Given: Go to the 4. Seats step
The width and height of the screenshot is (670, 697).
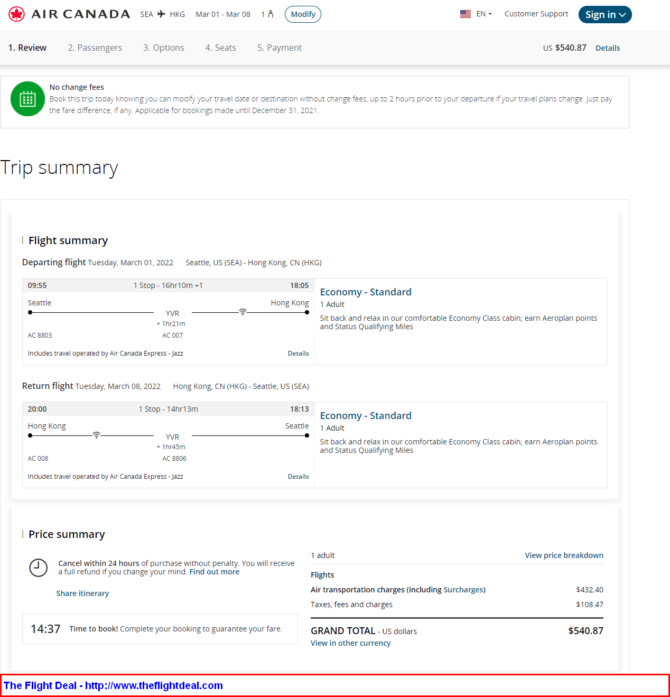Looking at the screenshot, I should coord(221,48).
